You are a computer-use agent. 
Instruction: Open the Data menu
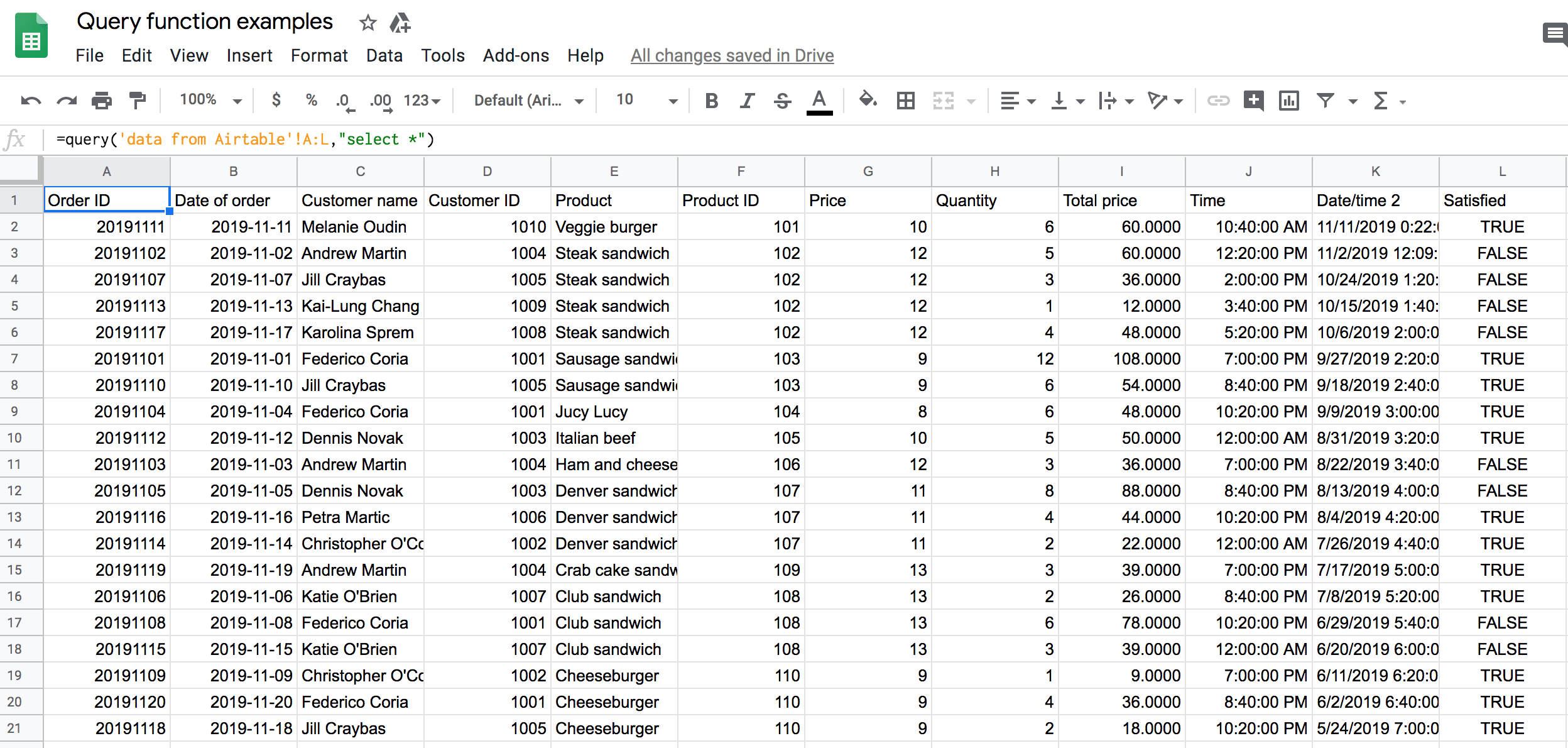tap(384, 55)
